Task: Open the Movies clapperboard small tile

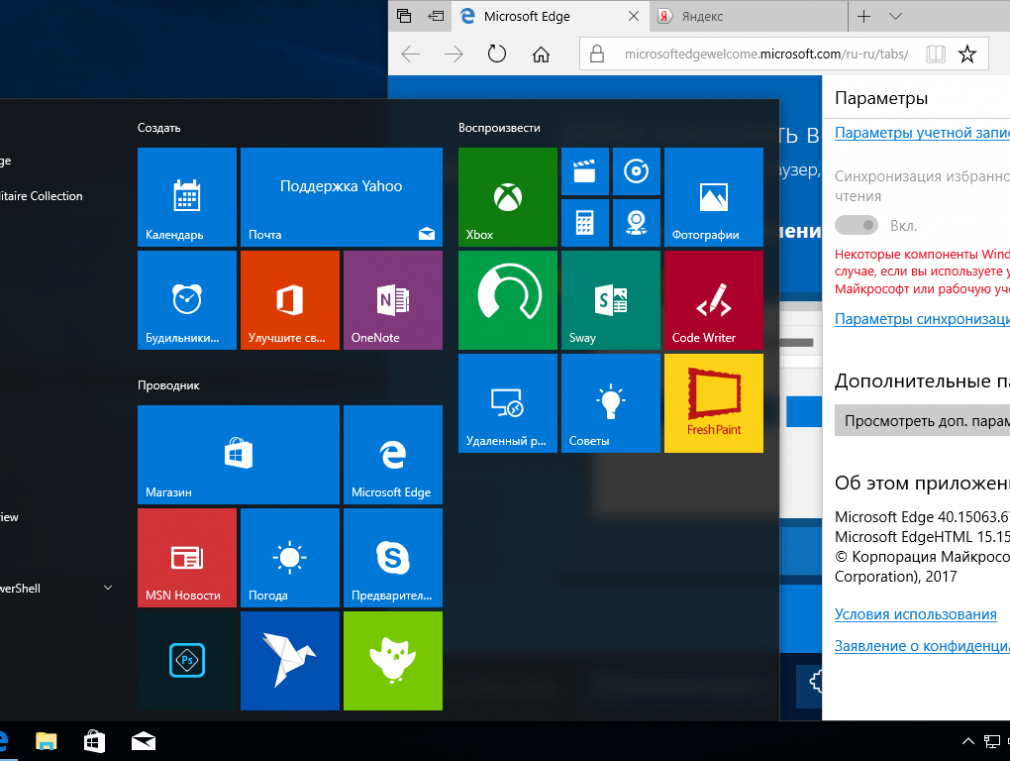Action: pos(585,171)
